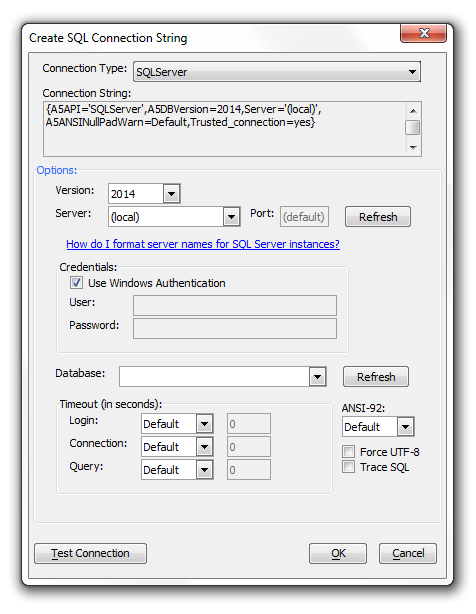The image size is (476, 614).
Task: Open the Connection Type dropdown
Action: (277, 72)
